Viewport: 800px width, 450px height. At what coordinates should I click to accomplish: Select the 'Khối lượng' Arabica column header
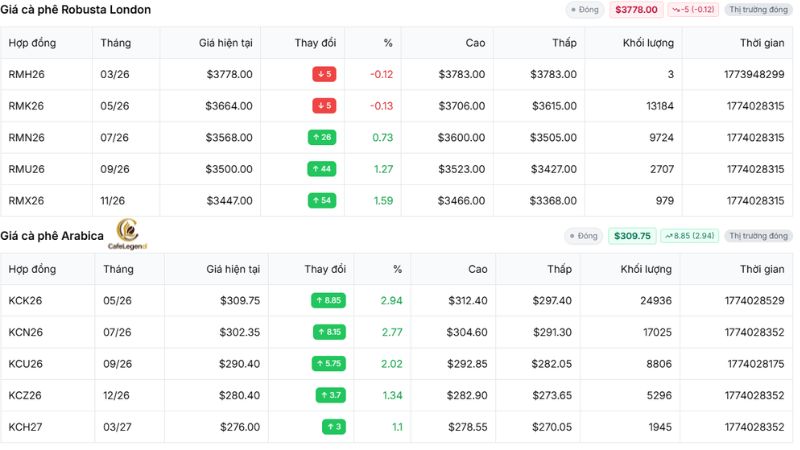[646, 269]
